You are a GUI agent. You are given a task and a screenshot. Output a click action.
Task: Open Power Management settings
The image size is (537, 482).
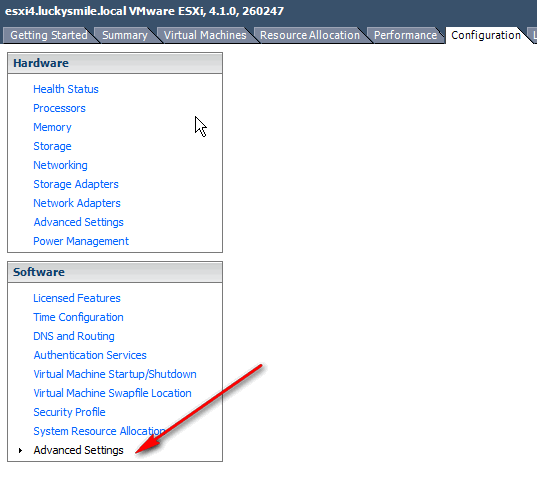81,241
